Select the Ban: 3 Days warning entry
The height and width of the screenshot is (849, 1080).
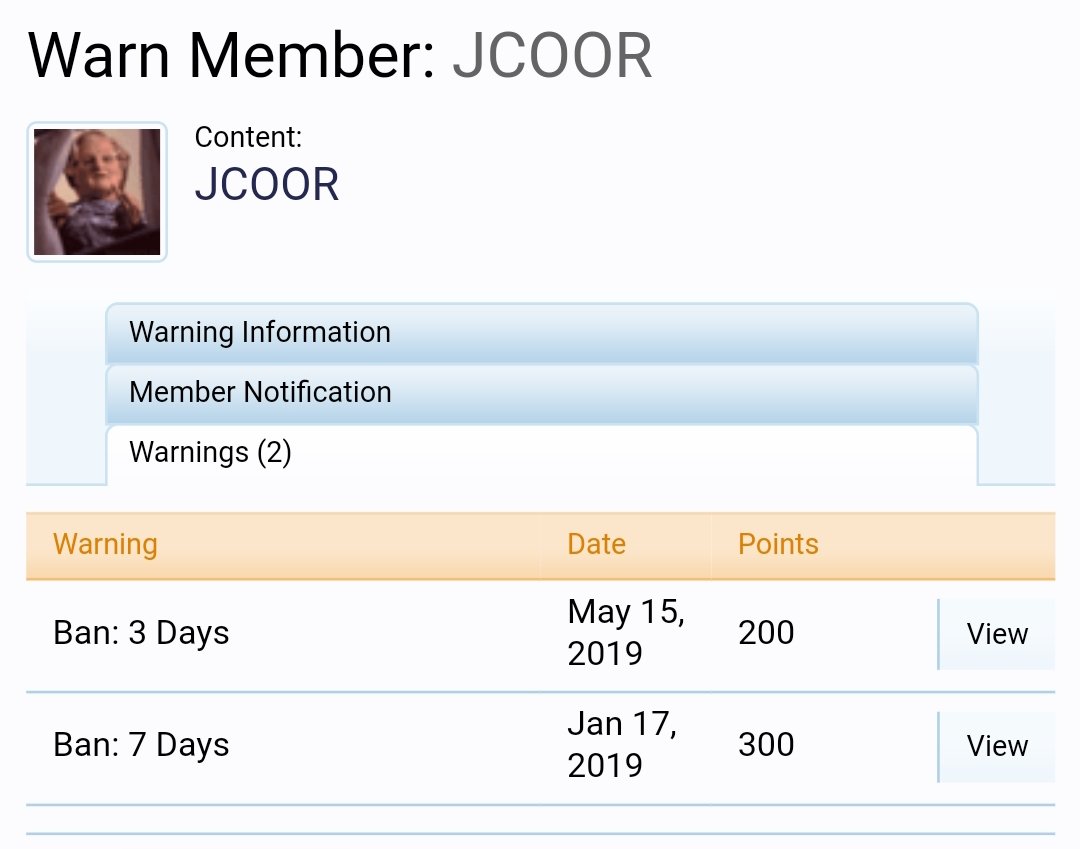tap(141, 633)
